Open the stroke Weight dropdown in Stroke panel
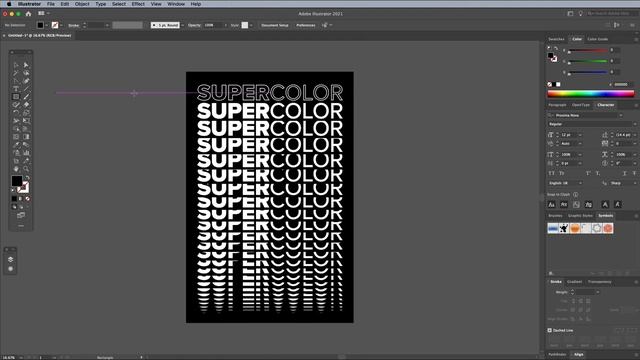The width and height of the screenshot is (640, 360). (598, 292)
